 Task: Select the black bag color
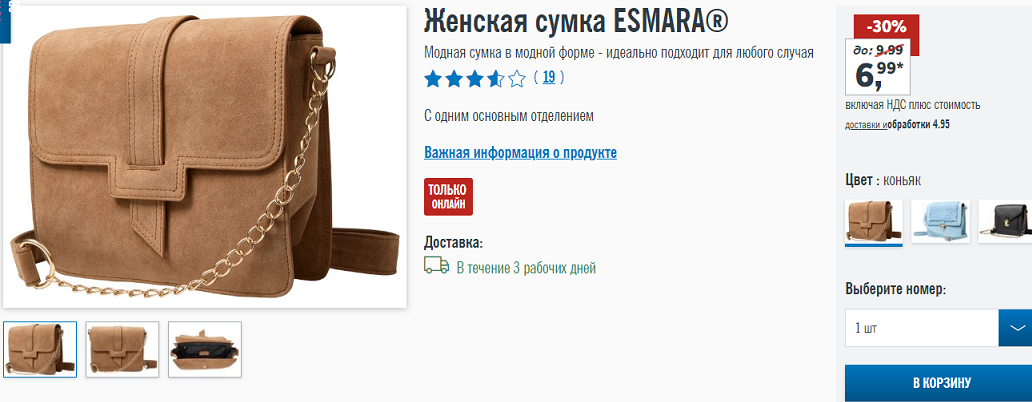(x=1005, y=222)
